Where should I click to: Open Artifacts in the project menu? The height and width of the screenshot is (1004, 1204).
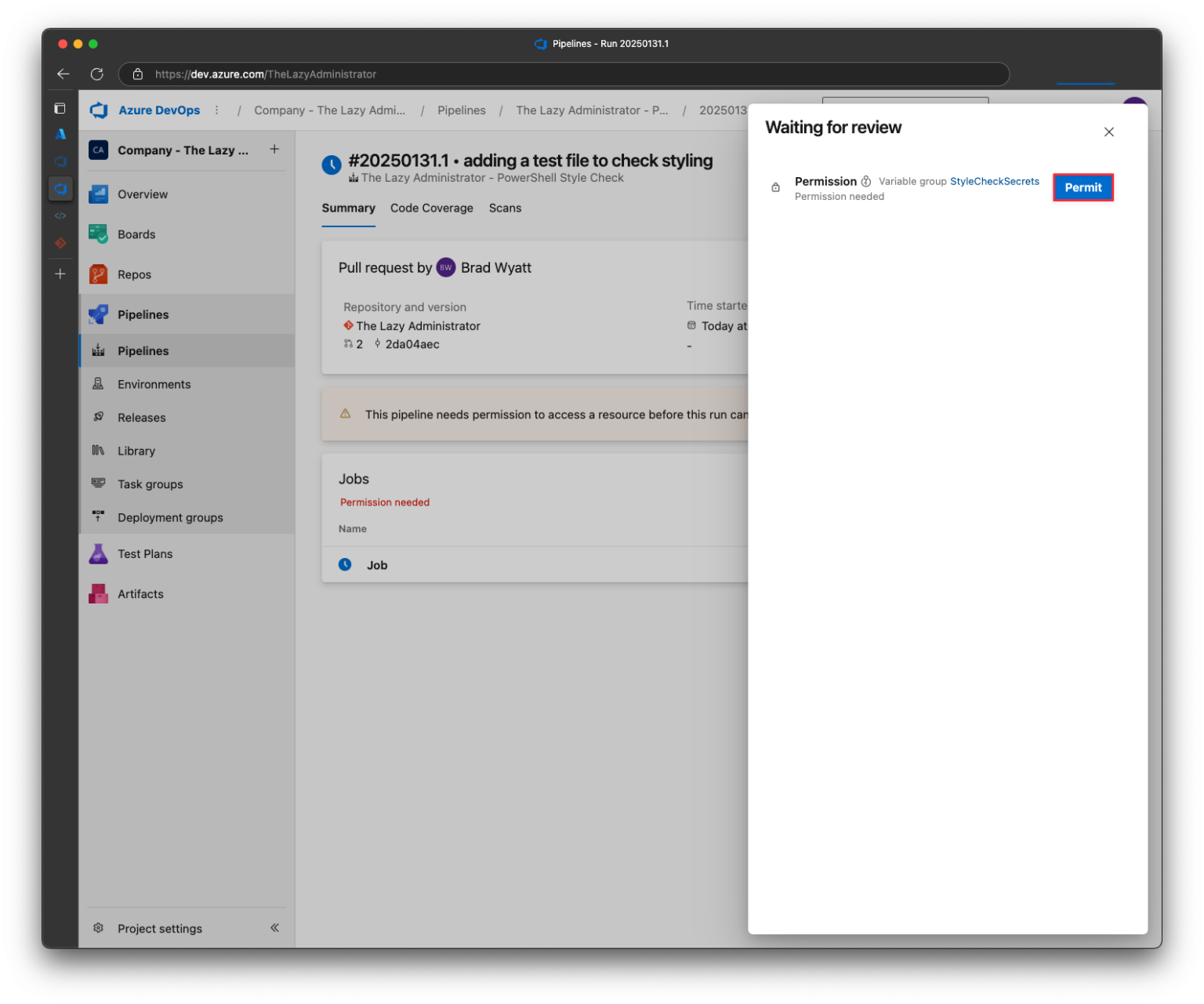[187, 594]
